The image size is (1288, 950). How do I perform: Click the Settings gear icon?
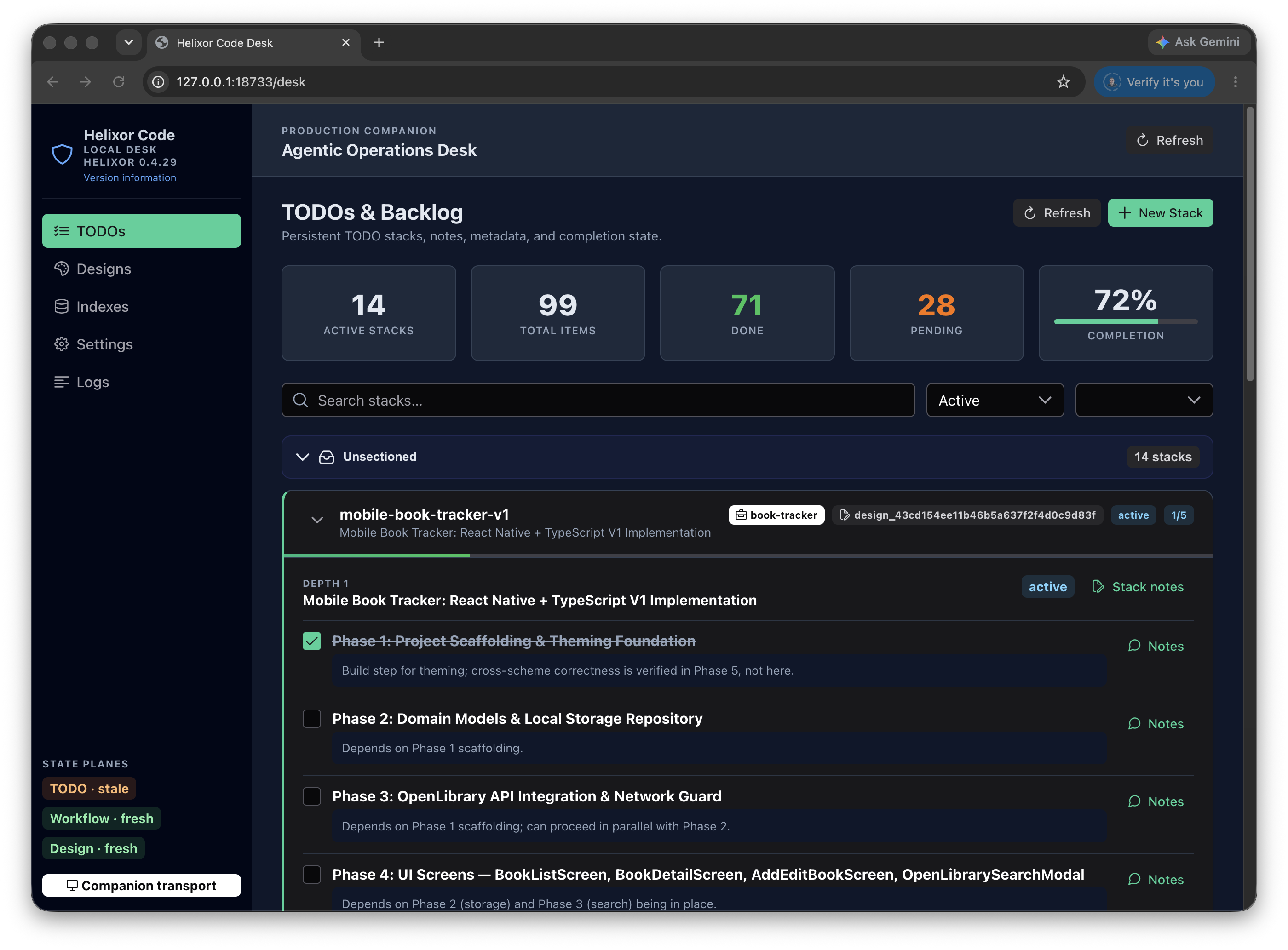click(x=62, y=344)
